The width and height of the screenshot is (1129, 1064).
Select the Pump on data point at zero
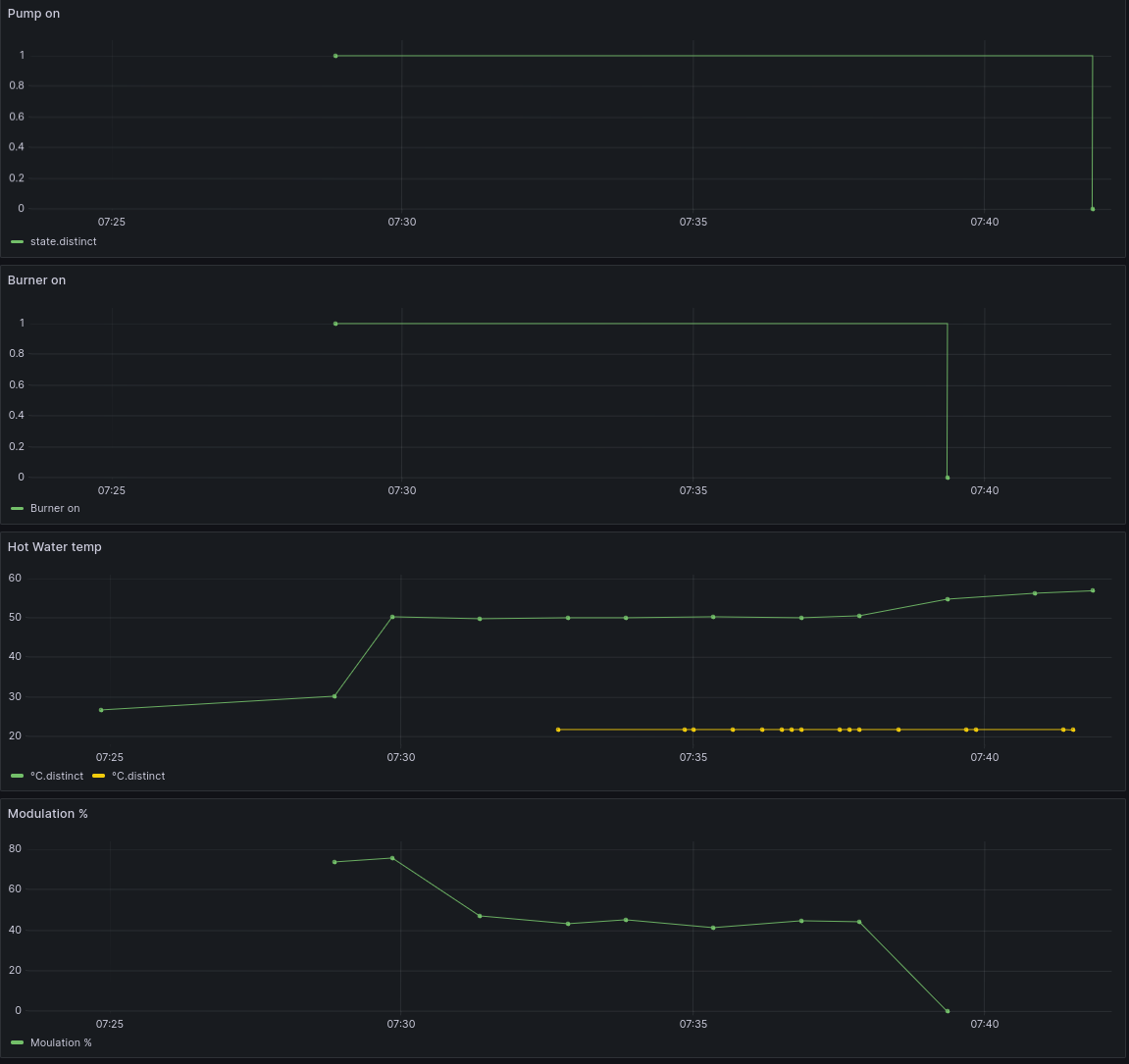1093,209
